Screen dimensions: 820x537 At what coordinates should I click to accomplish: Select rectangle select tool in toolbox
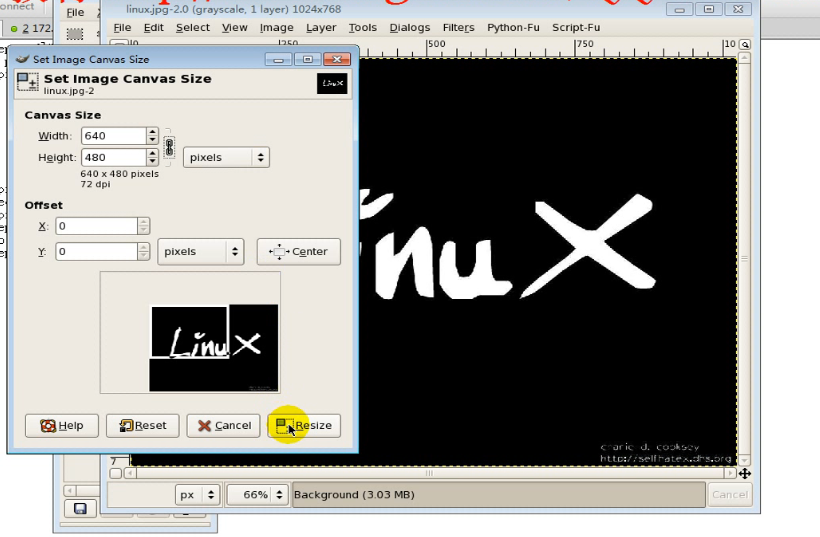click(75, 33)
